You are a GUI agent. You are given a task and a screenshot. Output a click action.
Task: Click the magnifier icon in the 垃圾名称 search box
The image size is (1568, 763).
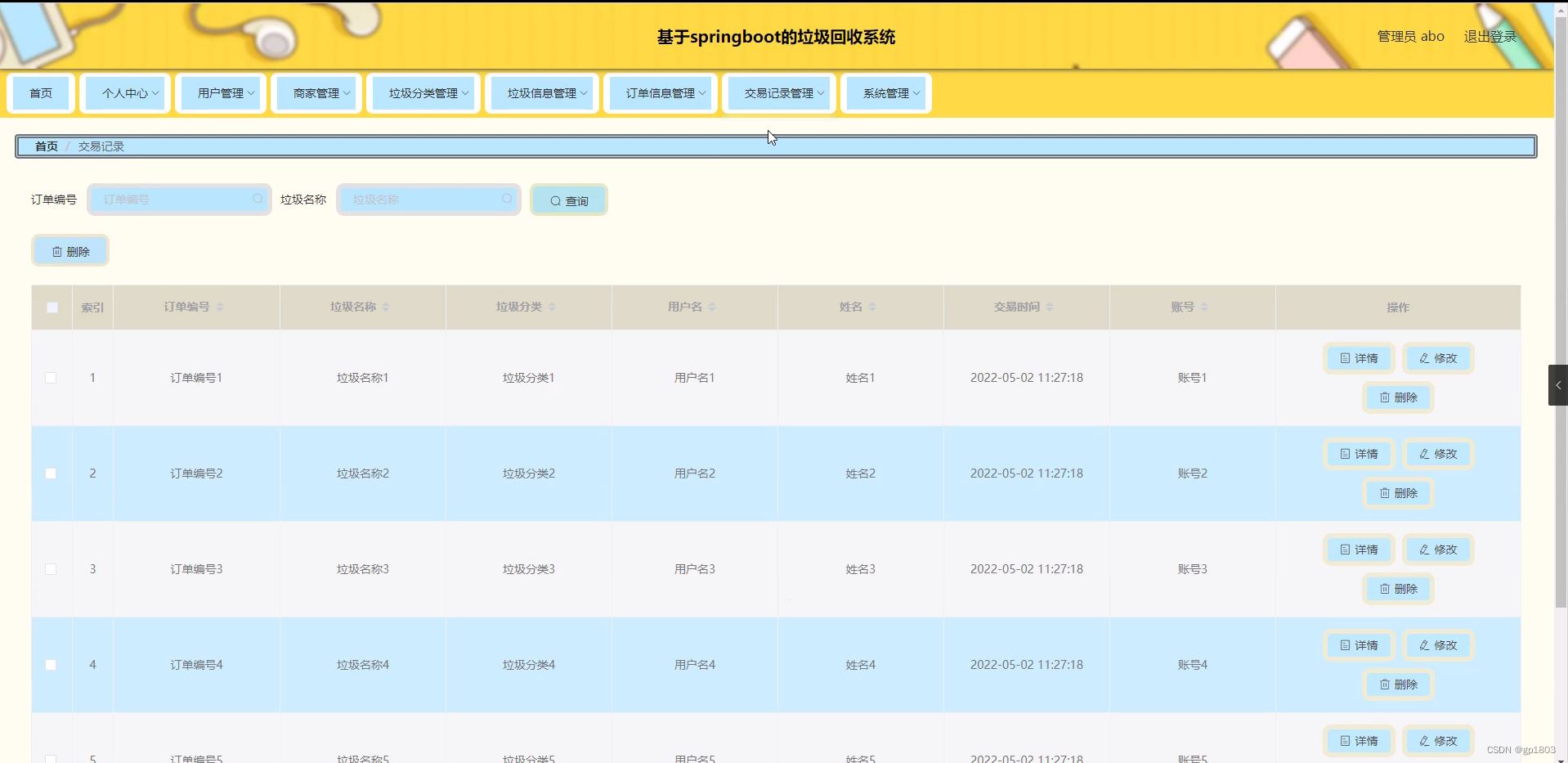tap(508, 199)
